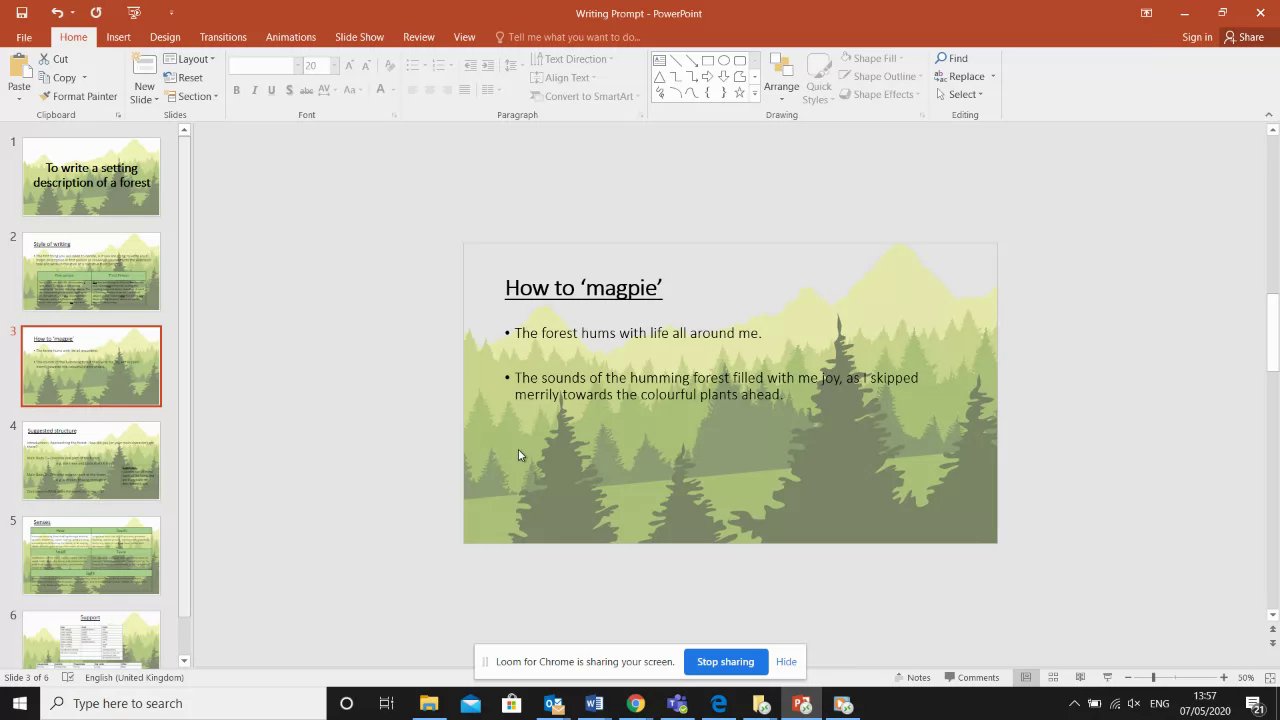
Task: Open the Arrange tool
Action: click(781, 75)
